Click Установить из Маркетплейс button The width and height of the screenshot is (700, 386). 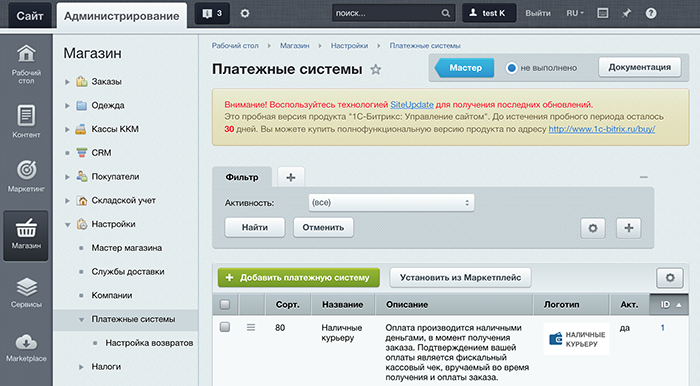(460, 278)
